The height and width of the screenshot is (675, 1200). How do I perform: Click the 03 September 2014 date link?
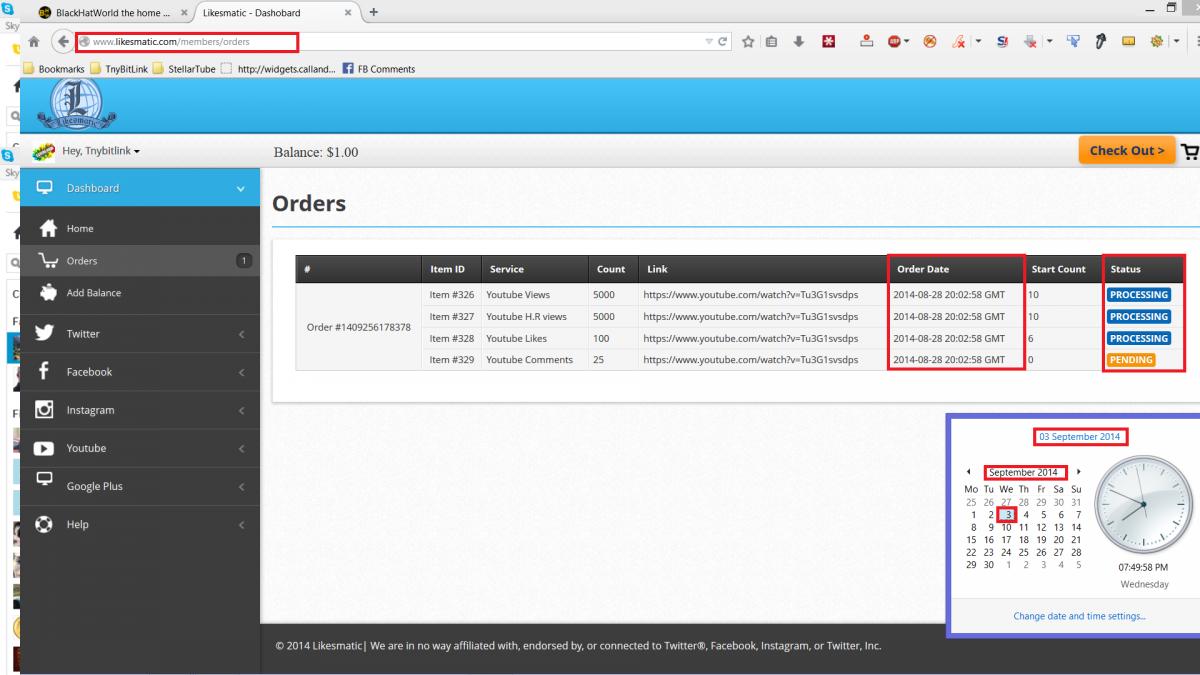click(x=1079, y=437)
